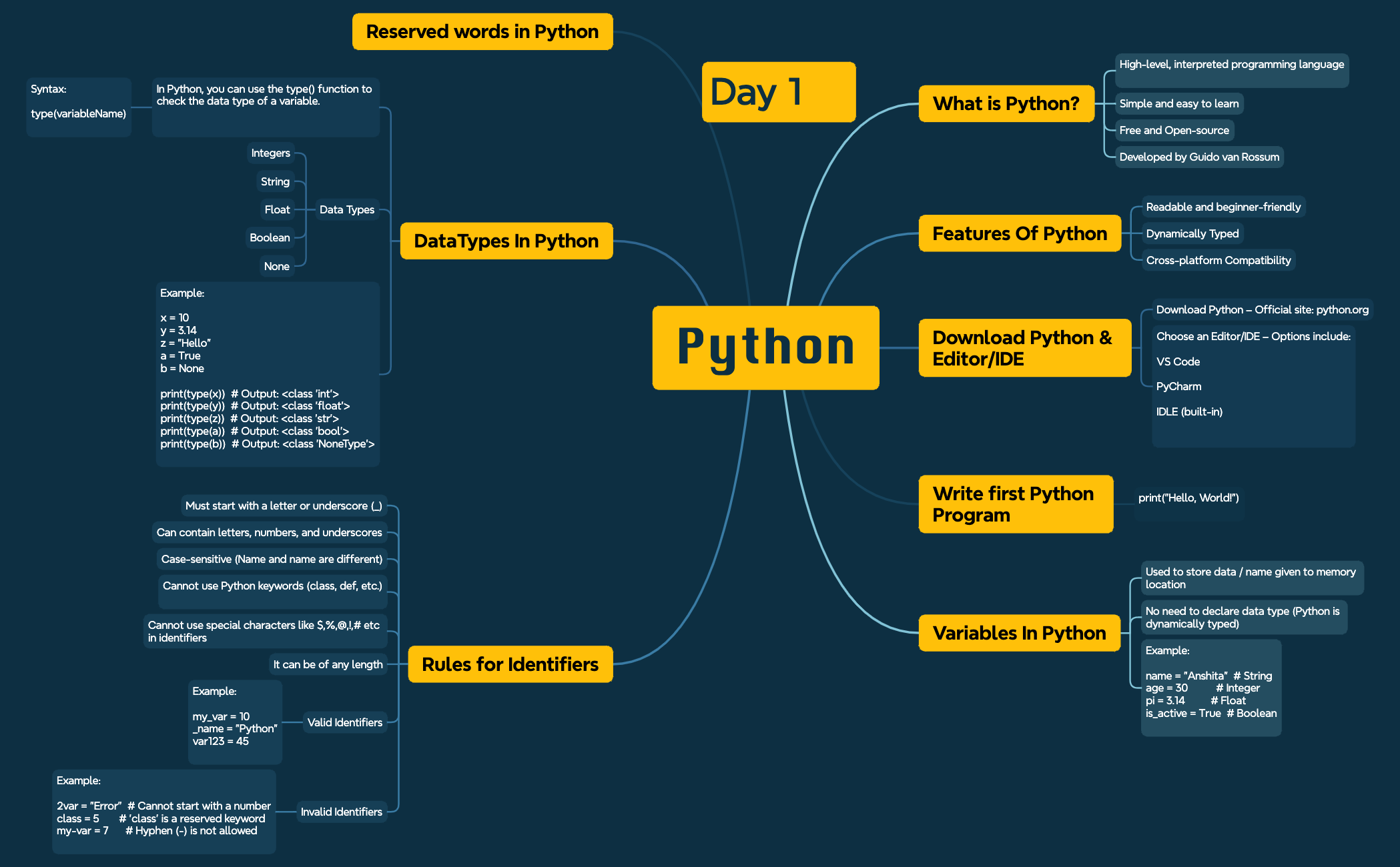Select the central Python node
The height and width of the screenshot is (867, 1400).
point(766,347)
